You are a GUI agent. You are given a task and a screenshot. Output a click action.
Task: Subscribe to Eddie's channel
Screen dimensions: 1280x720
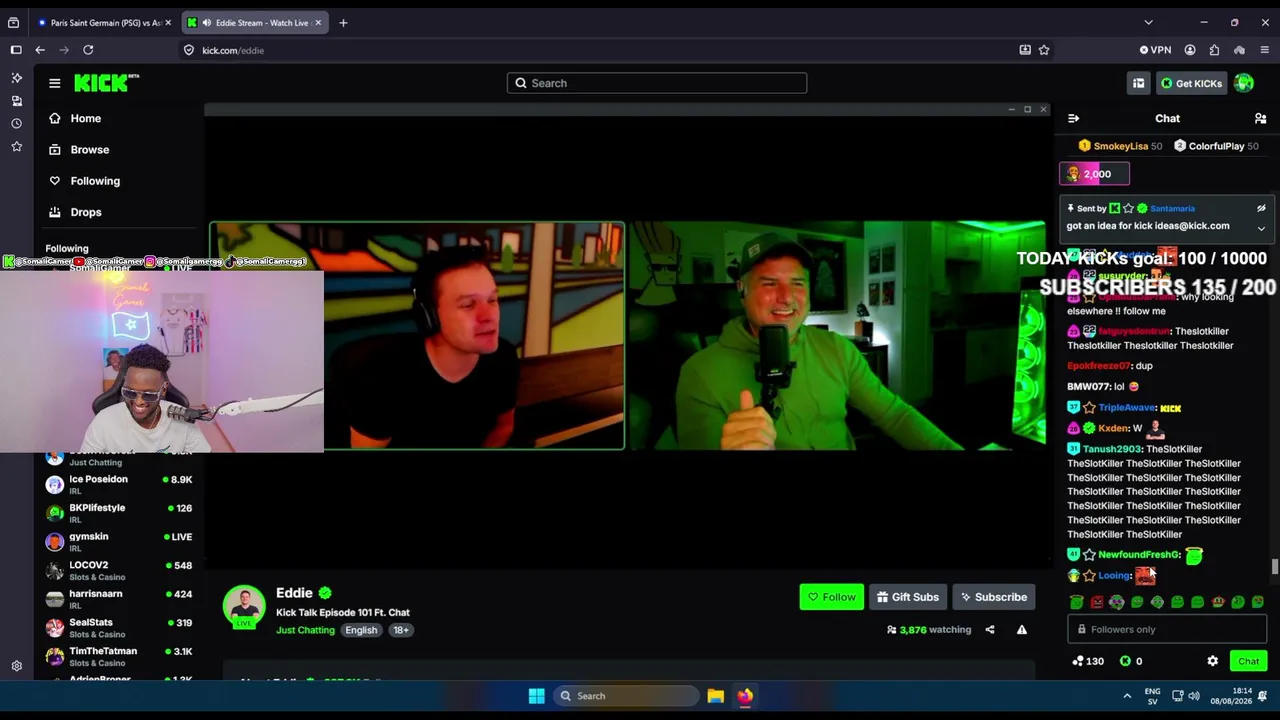994,597
